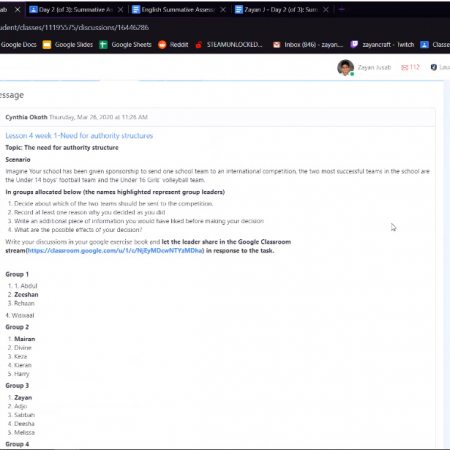Open the messages envelope icon showing 112

(405, 68)
